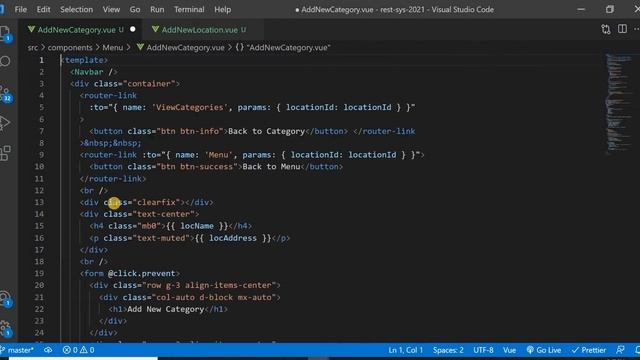
Task: Click line number 19 in the gutter
Action: (39, 273)
